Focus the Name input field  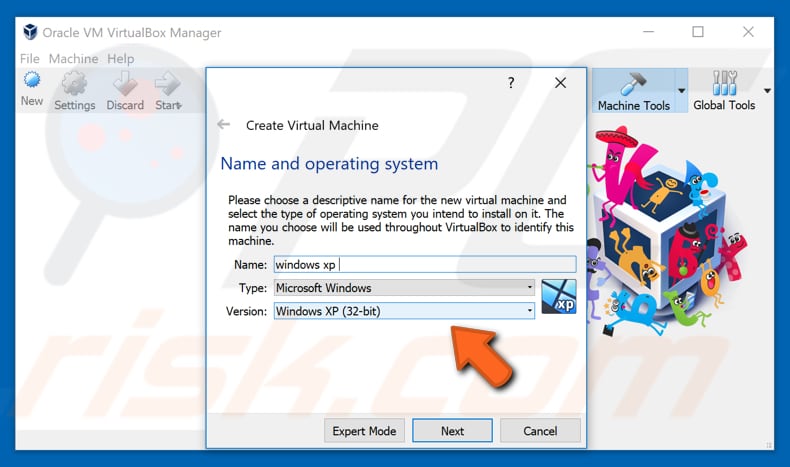point(425,264)
